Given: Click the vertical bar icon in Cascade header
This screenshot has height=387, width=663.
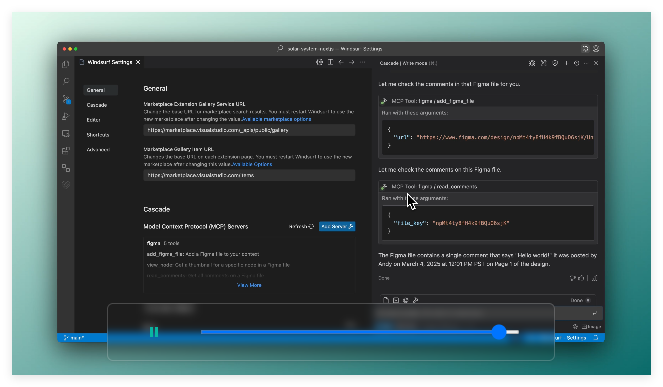Looking at the screenshot, I should [x=566, y=63].
